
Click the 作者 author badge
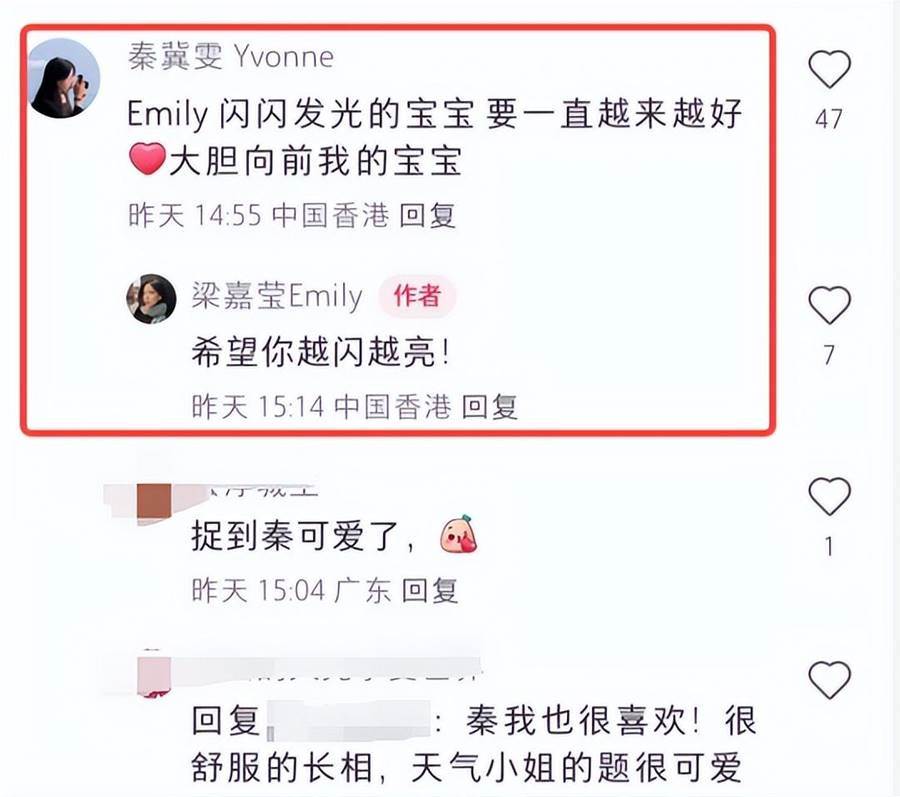coord(417,296)
